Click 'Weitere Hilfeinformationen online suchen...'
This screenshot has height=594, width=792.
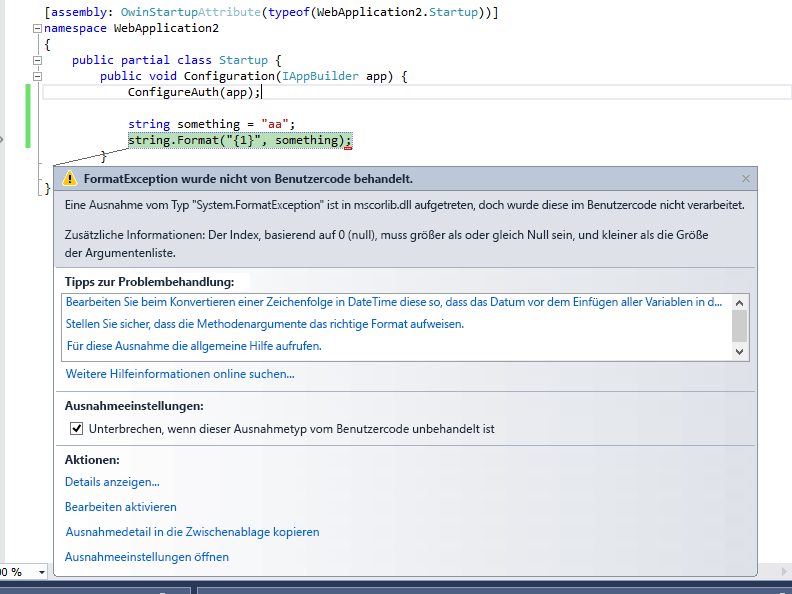pos(180,374)
